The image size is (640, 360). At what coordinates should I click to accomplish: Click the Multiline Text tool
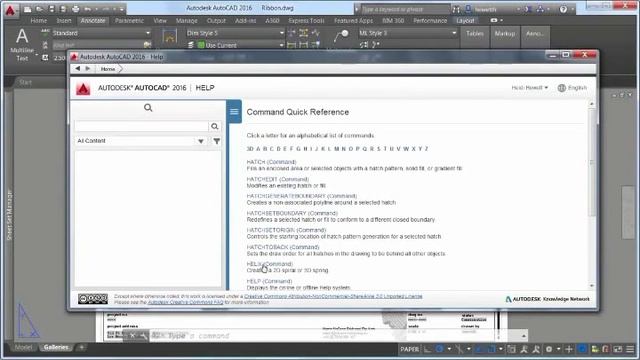pyautogui.click(x=22, y=44)
